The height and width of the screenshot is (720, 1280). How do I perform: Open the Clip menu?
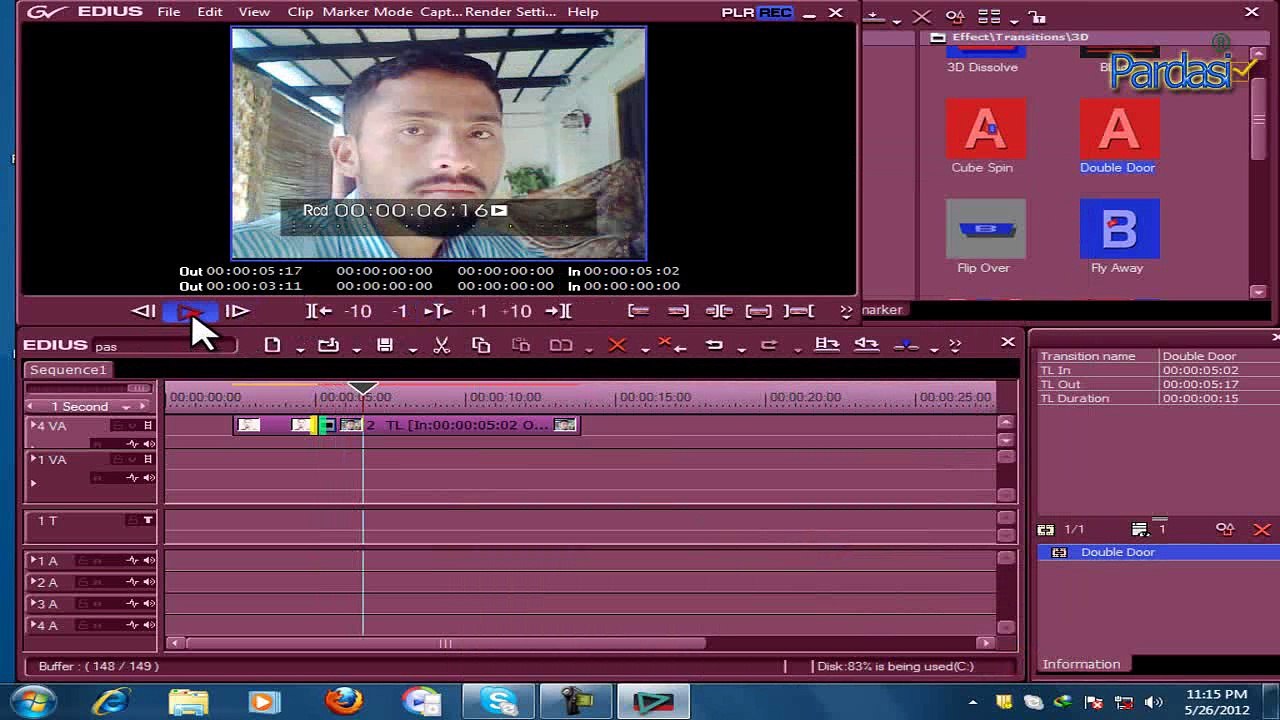[300, 12]
